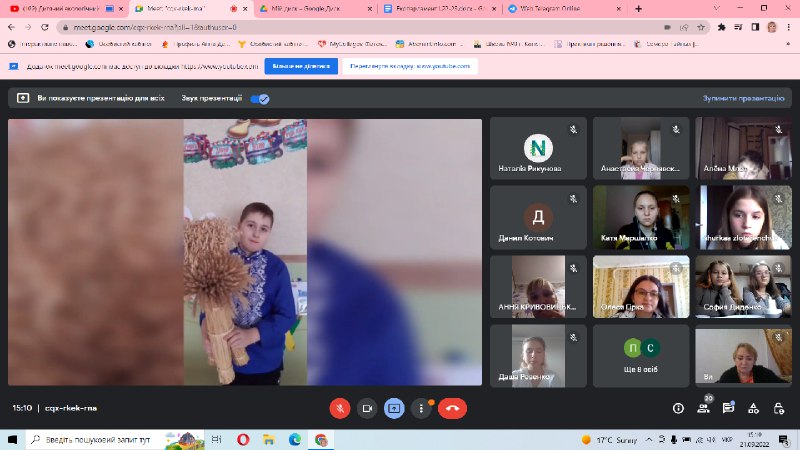Close the Meet browser tab
The width and height of the screenshot is (800, 450).
(245, 9)
